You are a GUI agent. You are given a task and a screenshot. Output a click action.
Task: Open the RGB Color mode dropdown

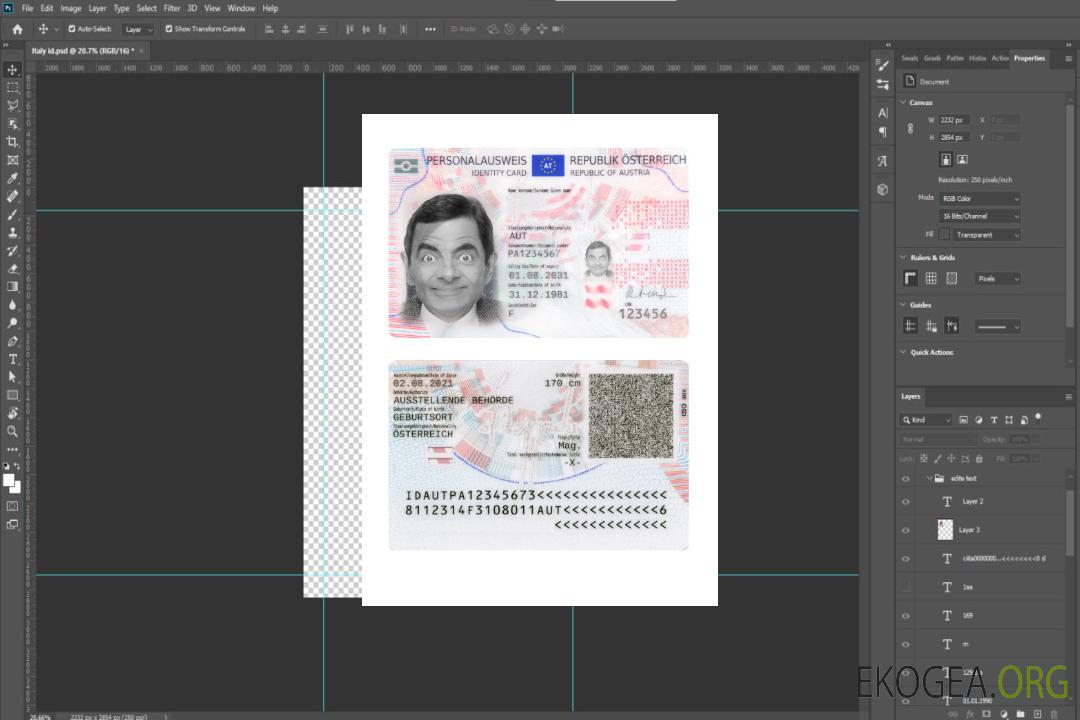point(979,198)
